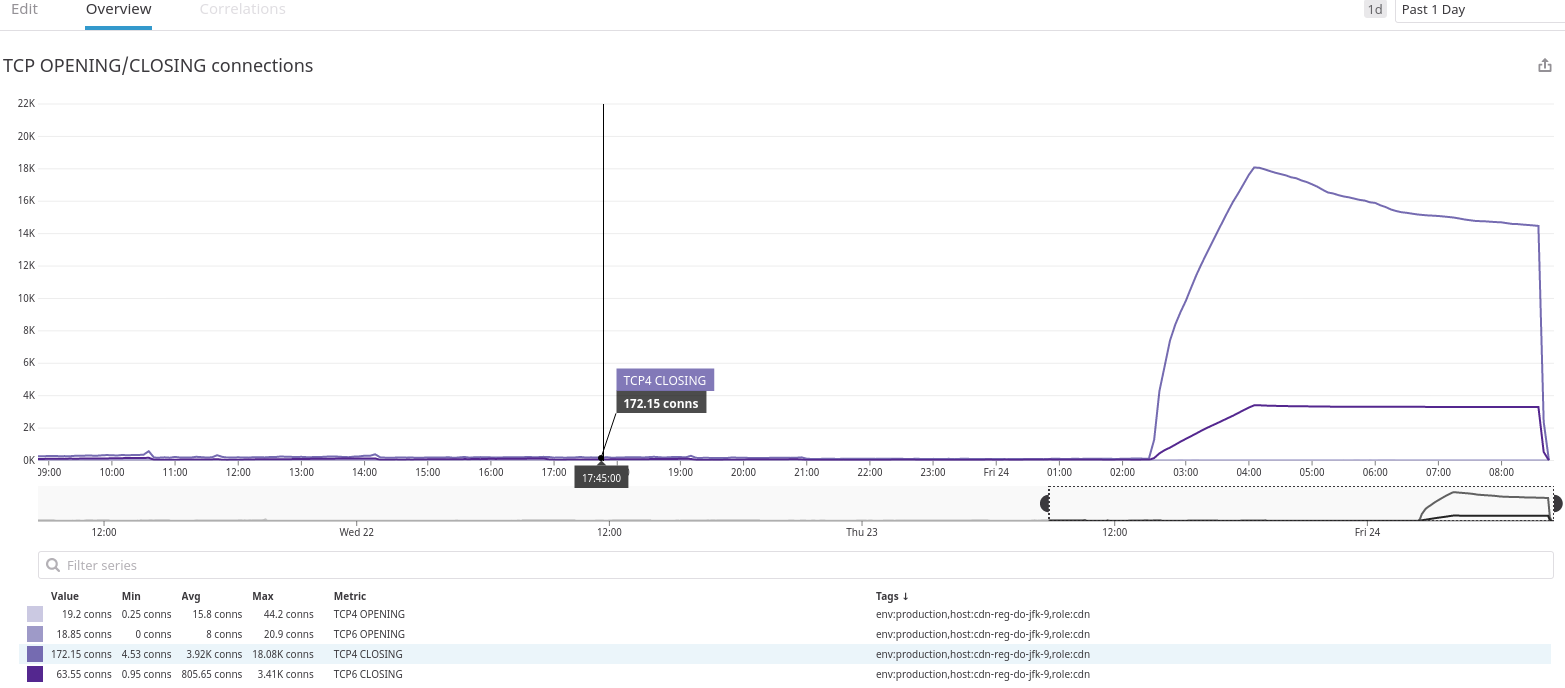
Task: Click the Fri 24 label on the graph x-axis
Action: 996,472
